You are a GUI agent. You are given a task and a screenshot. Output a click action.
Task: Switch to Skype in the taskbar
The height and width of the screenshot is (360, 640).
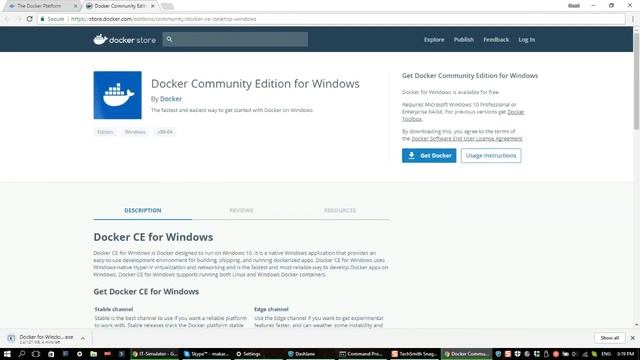point(206,354)
